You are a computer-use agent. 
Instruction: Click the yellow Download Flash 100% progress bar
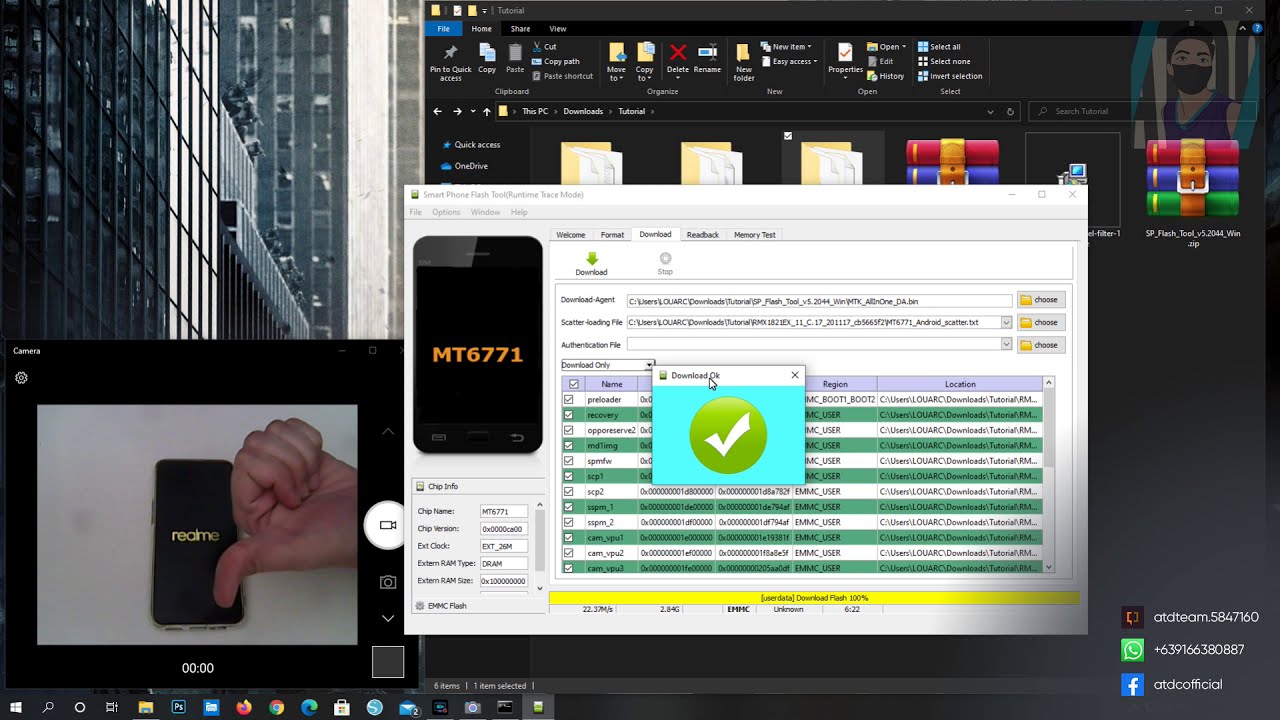[x=814, y=598]
